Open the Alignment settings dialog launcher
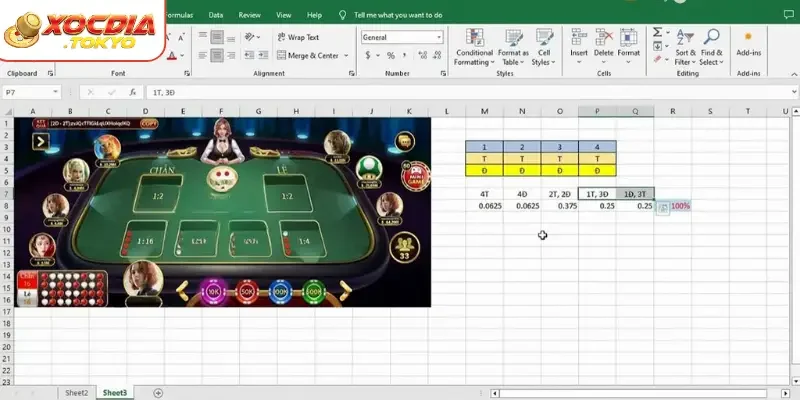800x400 pixels. 352,73
